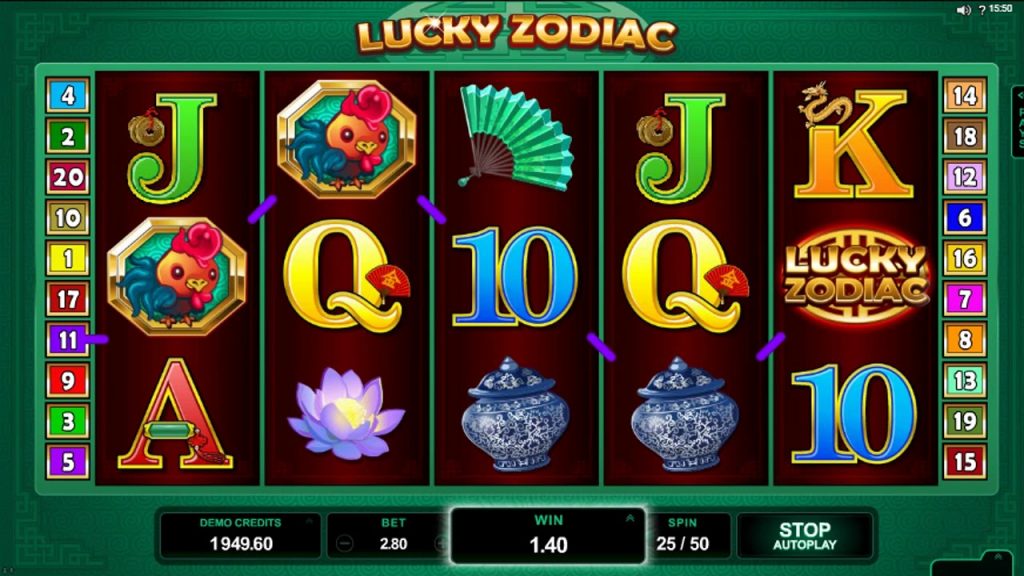Image resolution: width=1024 pixels, height=576 pixels.
Task: Stop Autoplay
Action: [x=805, y=536]
